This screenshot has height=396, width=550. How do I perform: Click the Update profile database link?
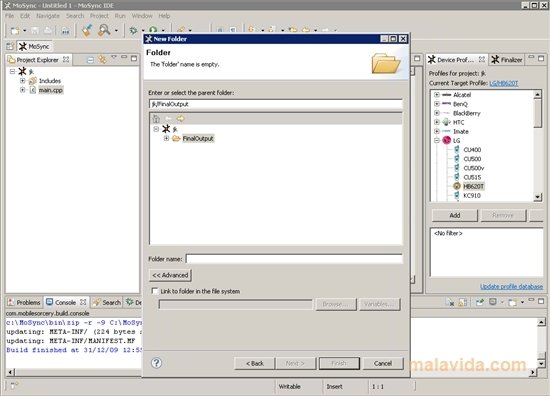511,287
